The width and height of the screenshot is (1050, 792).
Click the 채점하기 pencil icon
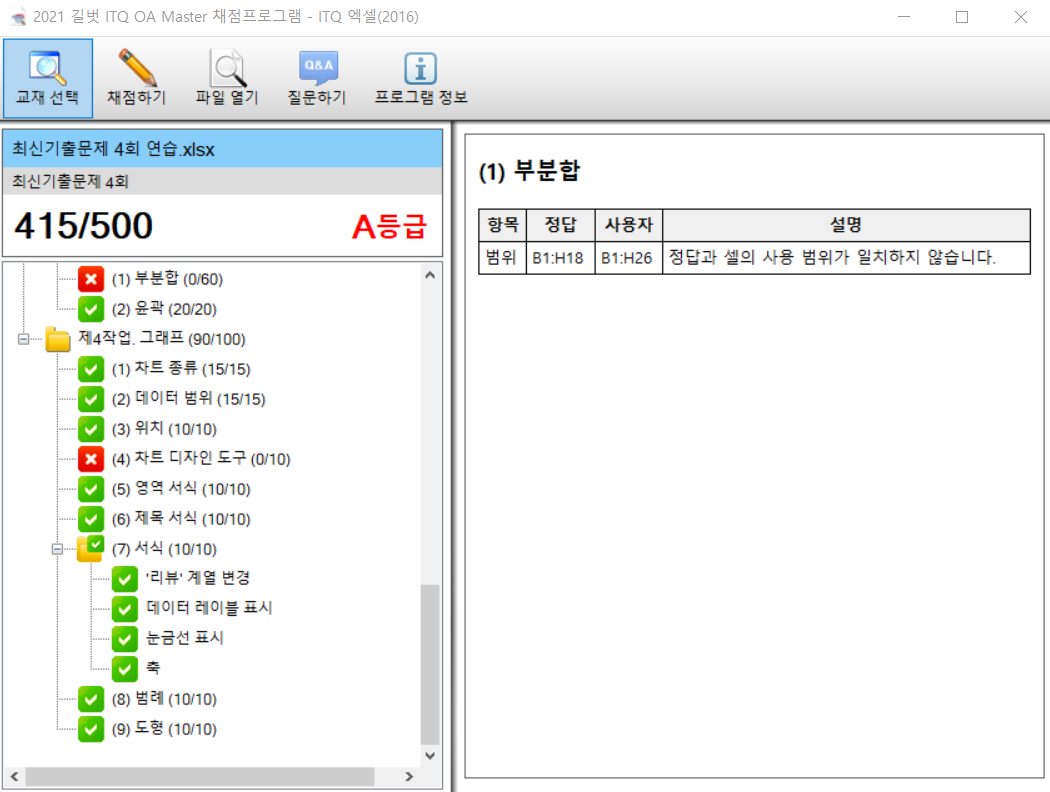136,68
